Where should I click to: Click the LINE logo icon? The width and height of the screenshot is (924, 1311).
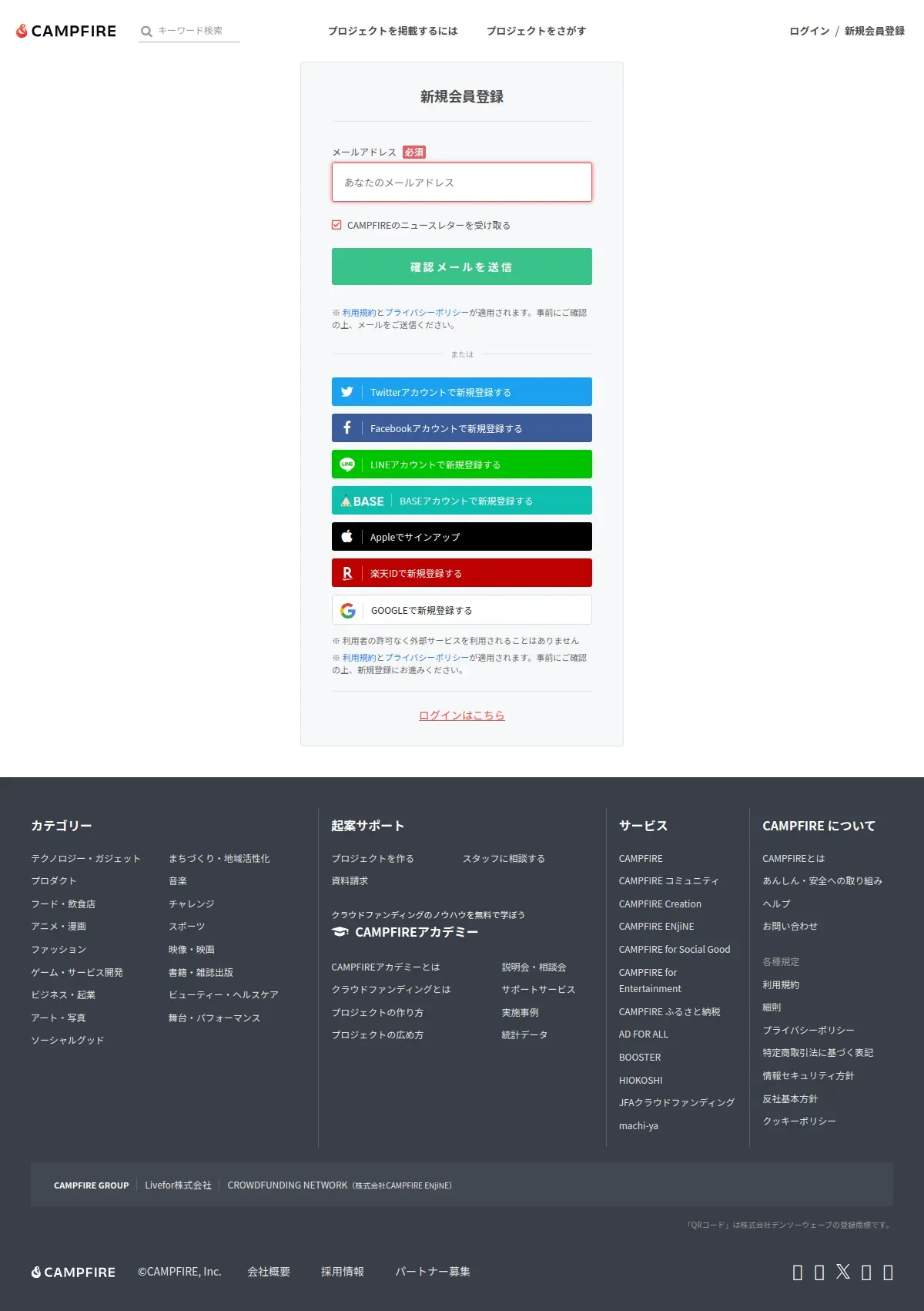tap(347, 464)
